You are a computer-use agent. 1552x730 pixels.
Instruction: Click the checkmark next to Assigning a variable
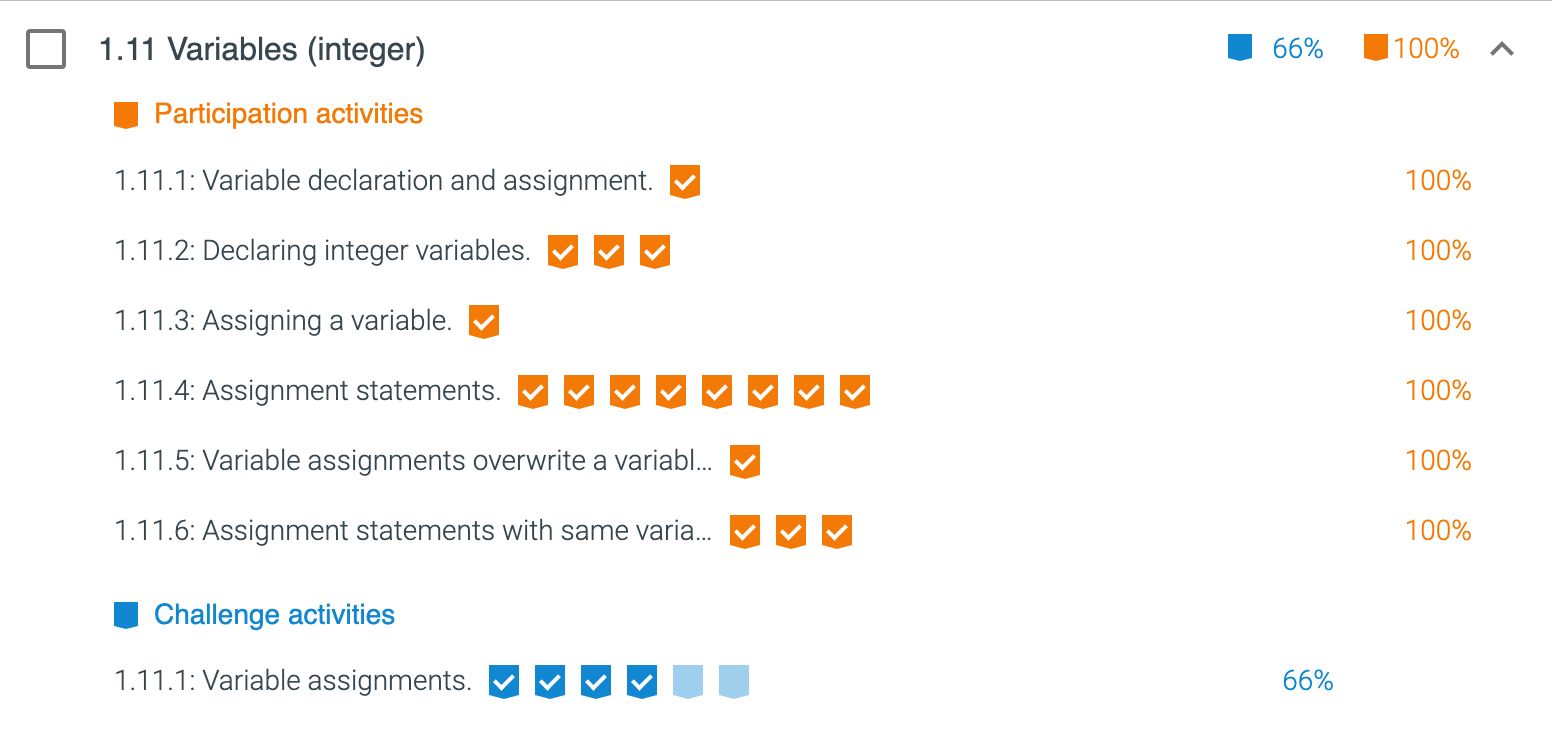coord(484,322)
